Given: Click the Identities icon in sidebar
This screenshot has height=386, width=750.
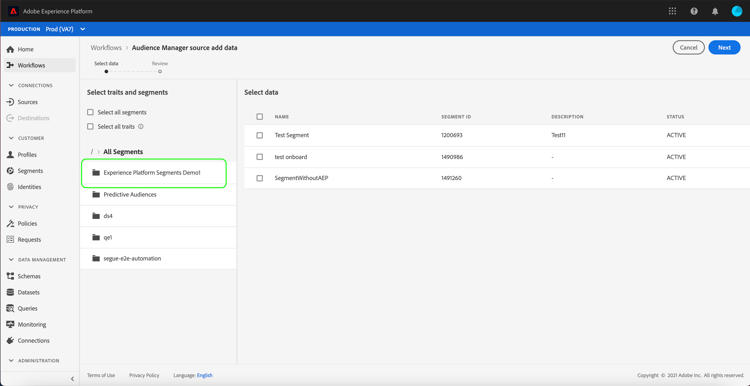Looking at the screenshot, I should click(10, 187).
